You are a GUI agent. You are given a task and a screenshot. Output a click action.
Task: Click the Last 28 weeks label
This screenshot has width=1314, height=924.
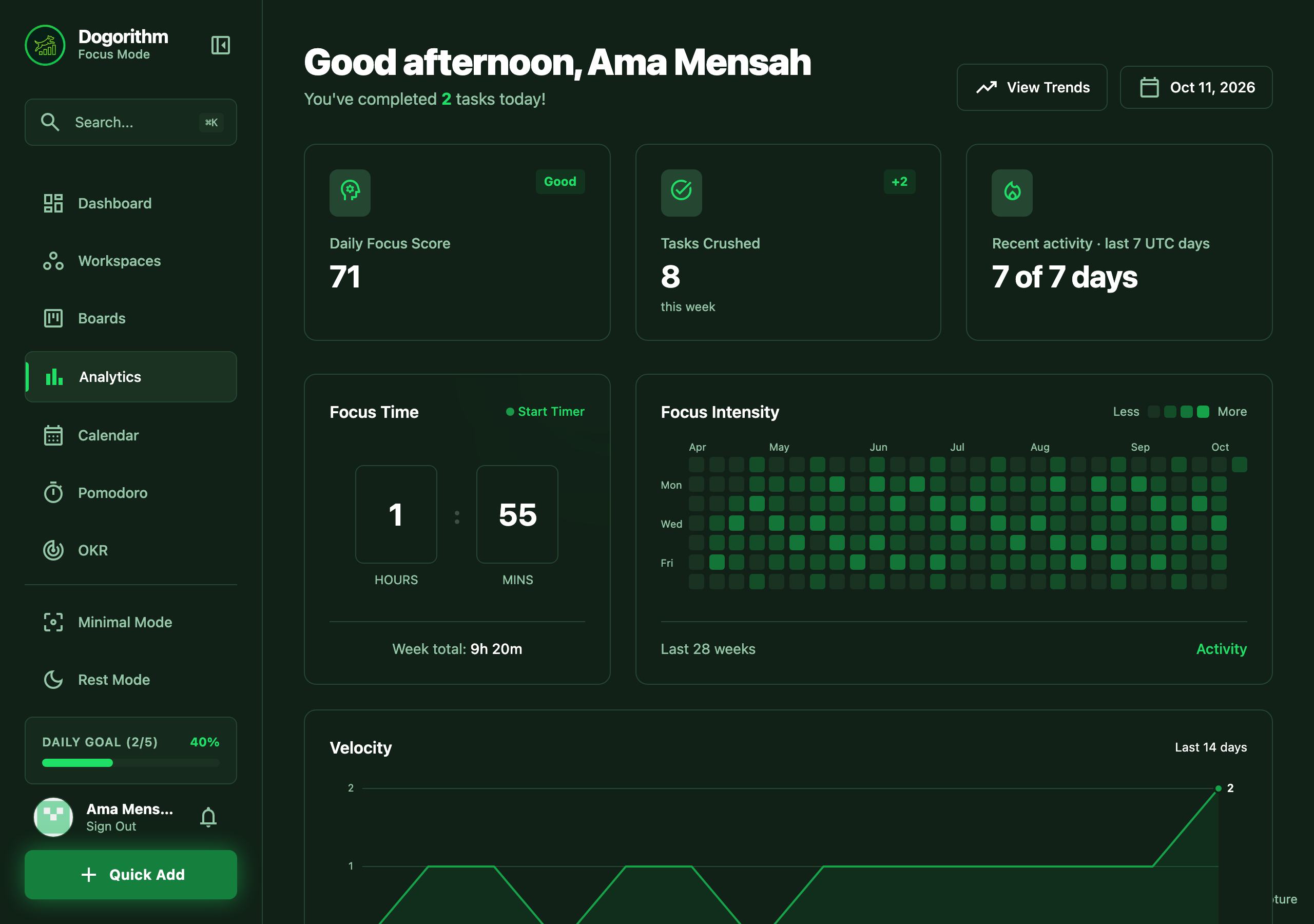(708, 649)
